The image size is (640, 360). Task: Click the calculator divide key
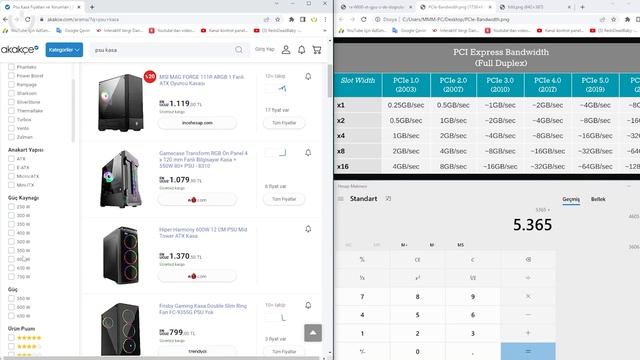tap(528, 278)
